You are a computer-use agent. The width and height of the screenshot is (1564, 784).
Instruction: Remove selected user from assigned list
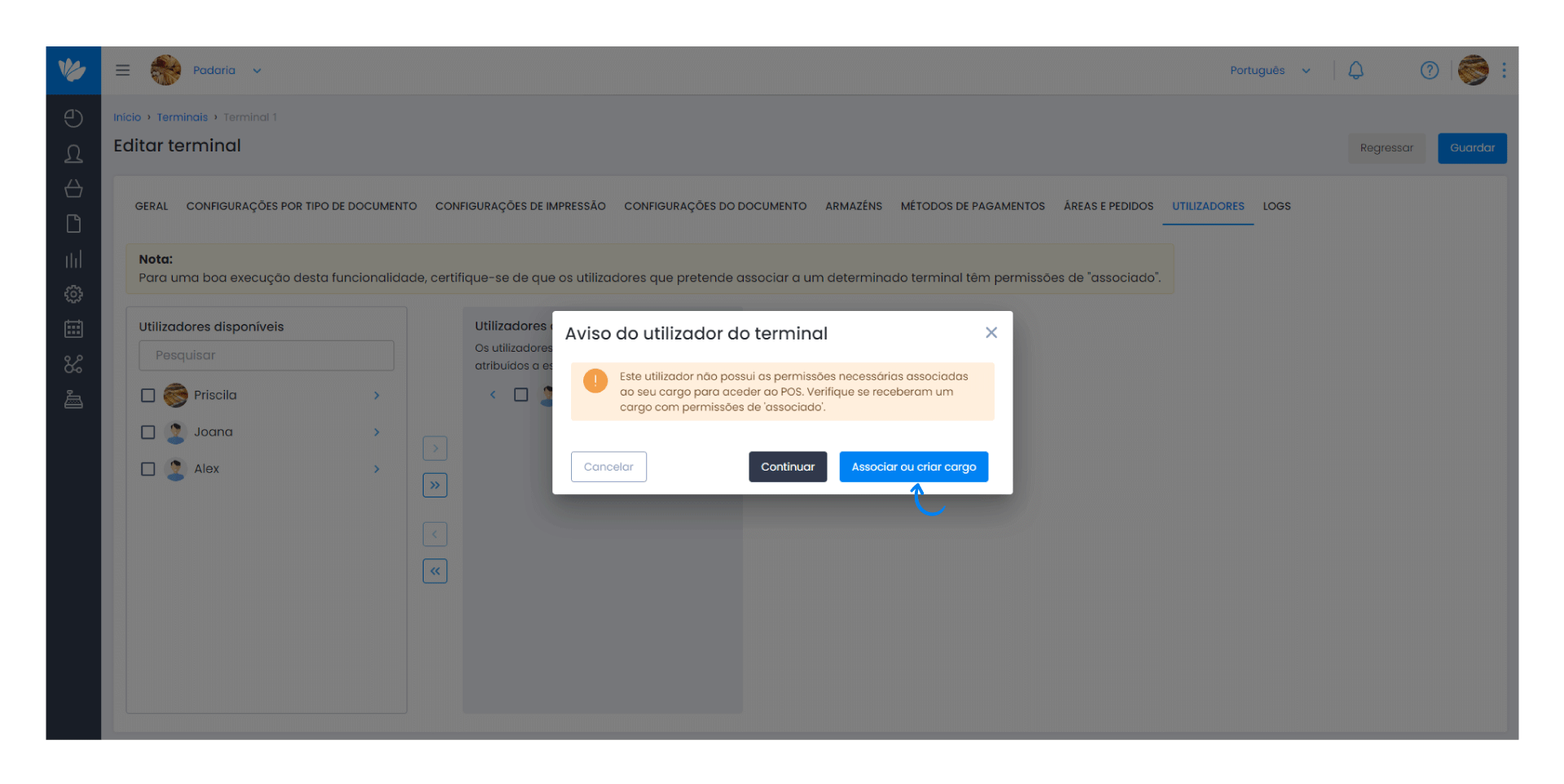tap(435, 534)
